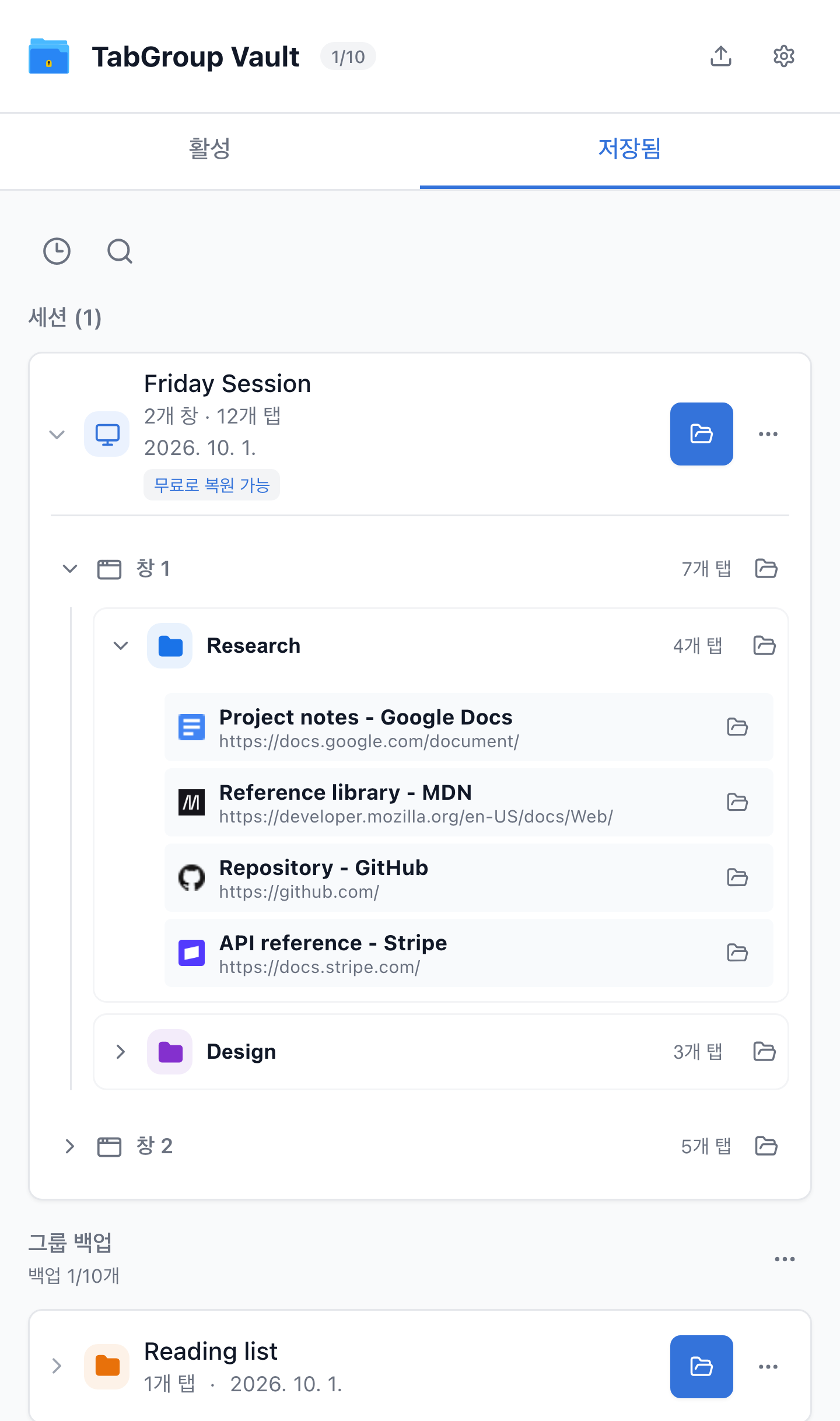Click the 1/10 usage badge
The image size is (840, 1421).
(x=348, y=57)
